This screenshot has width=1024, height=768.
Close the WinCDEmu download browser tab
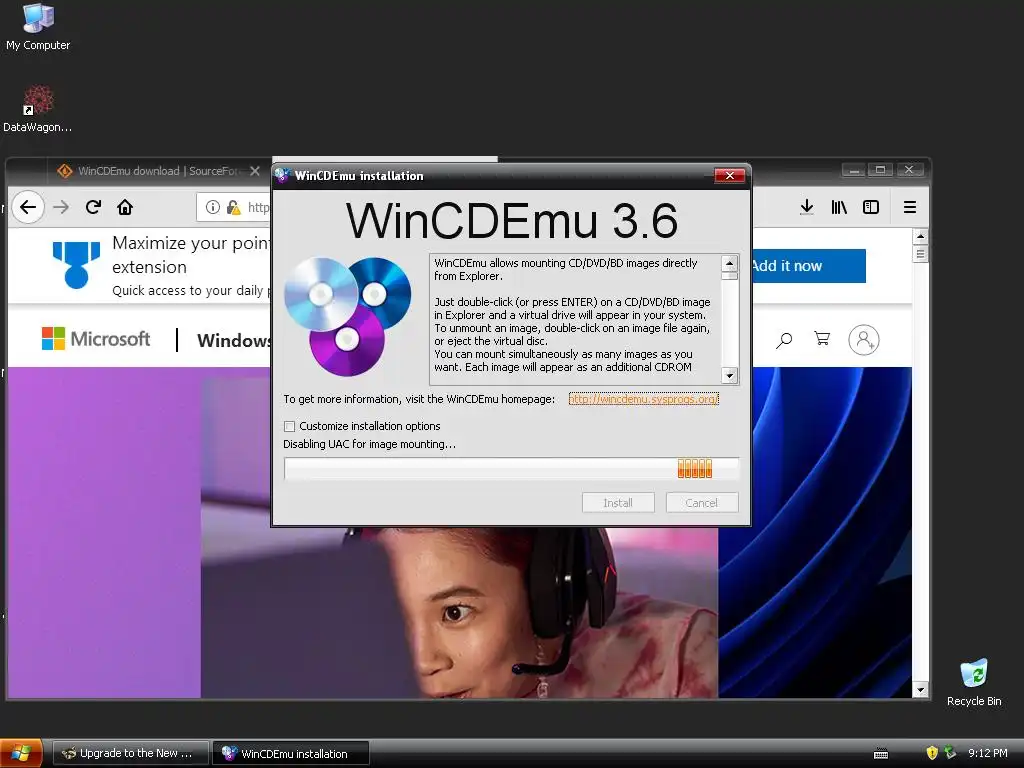point(255,171)
